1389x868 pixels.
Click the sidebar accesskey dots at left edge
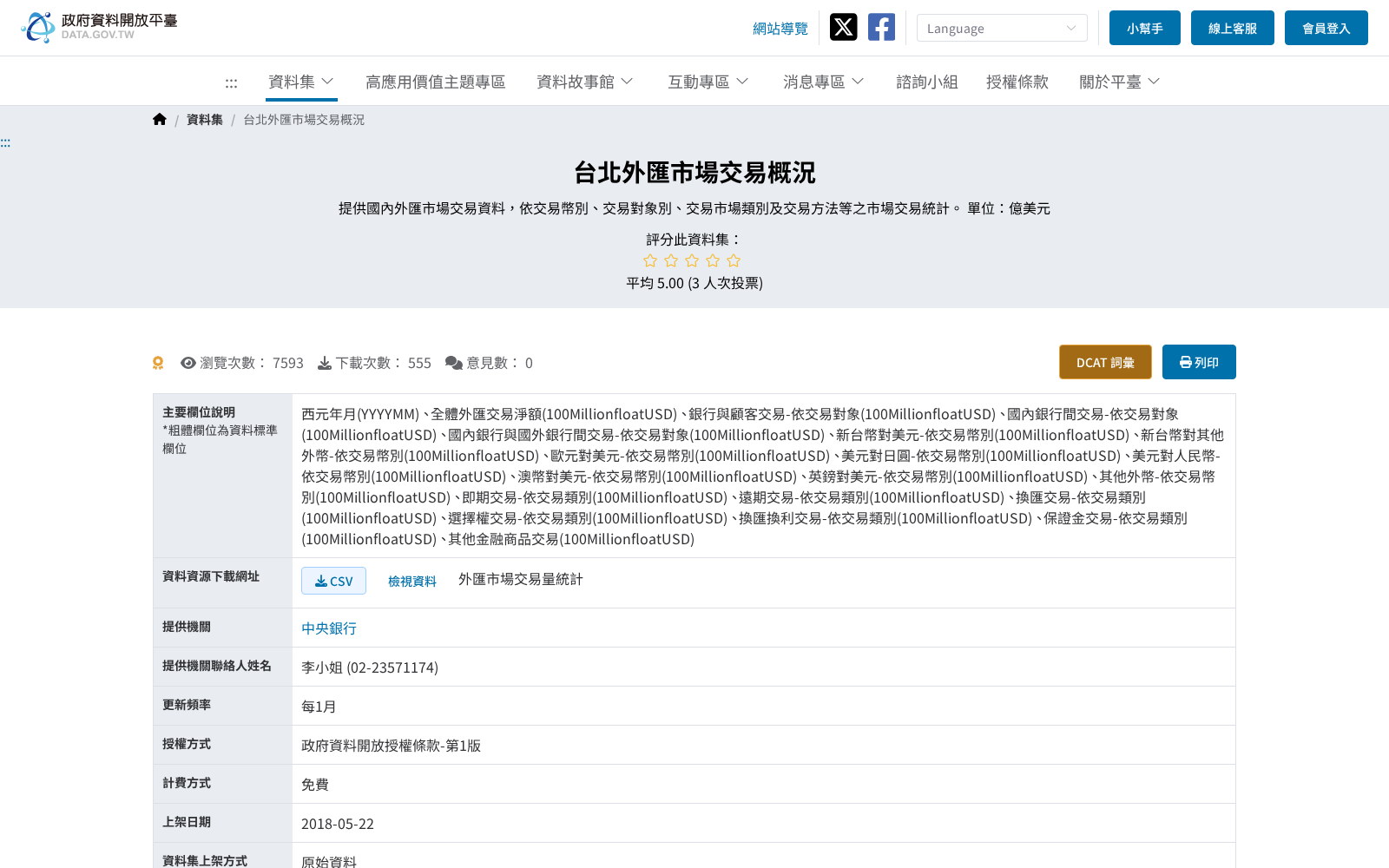[x=5, y=142]
